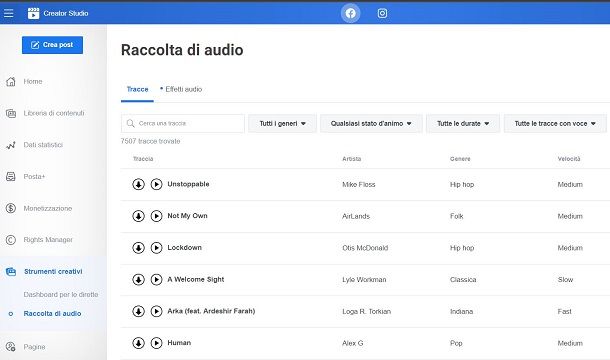This screenshot has width=610, height=360.
Task: Click the track title Human
Action: (x=179, y=343)
